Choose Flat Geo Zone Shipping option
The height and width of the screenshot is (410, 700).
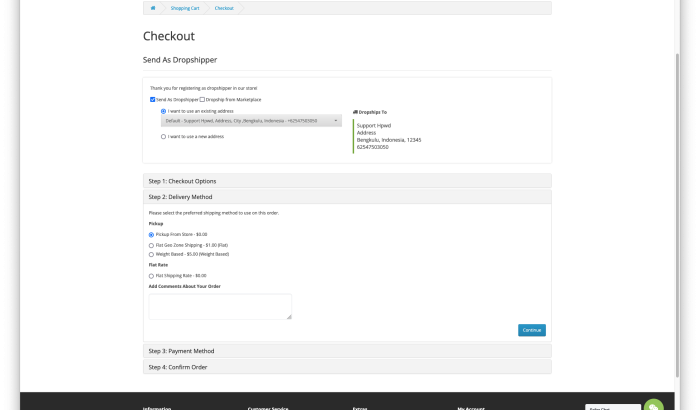click(151, 245)
